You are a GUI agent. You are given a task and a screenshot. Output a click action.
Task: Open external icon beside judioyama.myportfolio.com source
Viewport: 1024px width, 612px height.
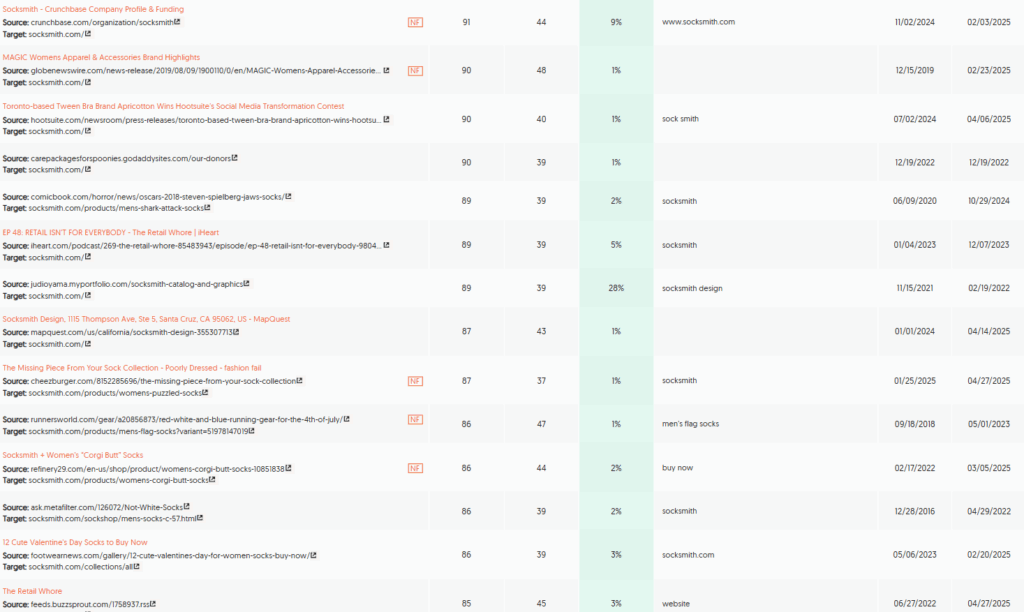(x=246, y=284)
